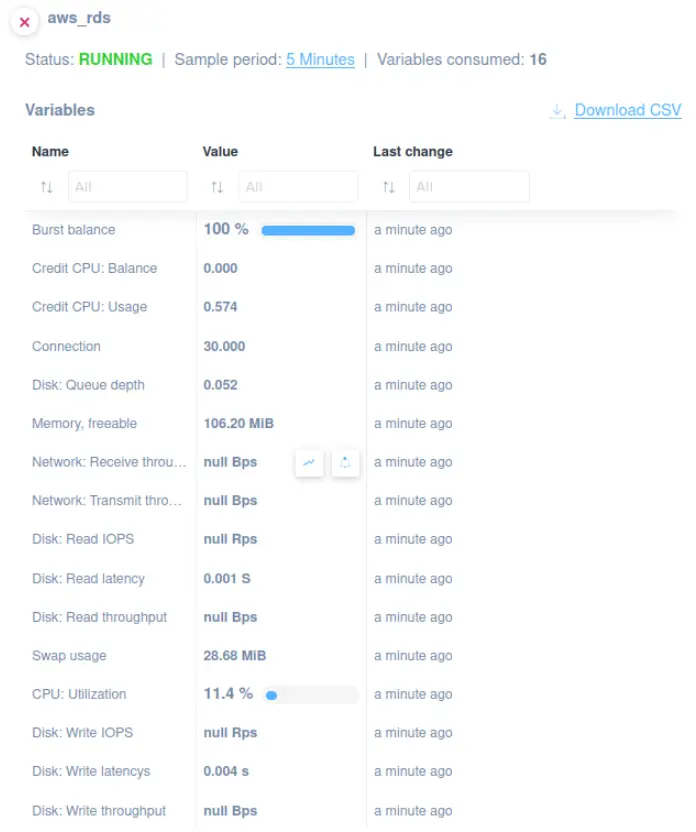Select the Credit CPU: Balance row name
This screenshot has width=696, height=832.
click(94, 268)
